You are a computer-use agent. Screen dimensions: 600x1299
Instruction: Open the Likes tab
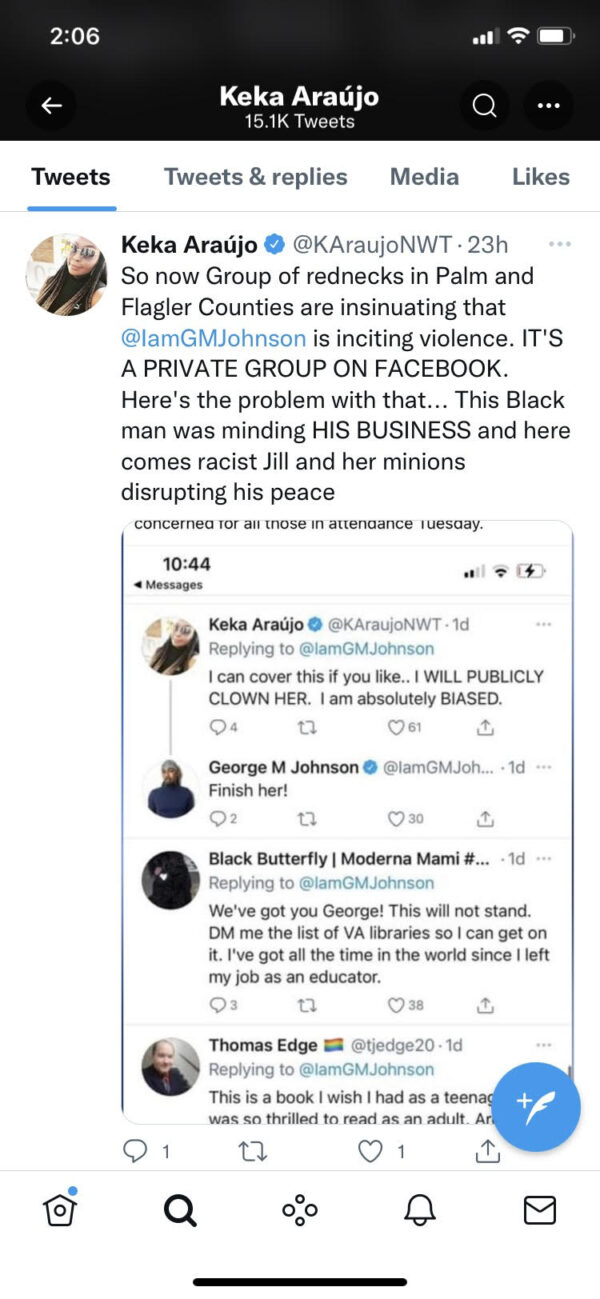pyautogui.click(x=540, y=177)
